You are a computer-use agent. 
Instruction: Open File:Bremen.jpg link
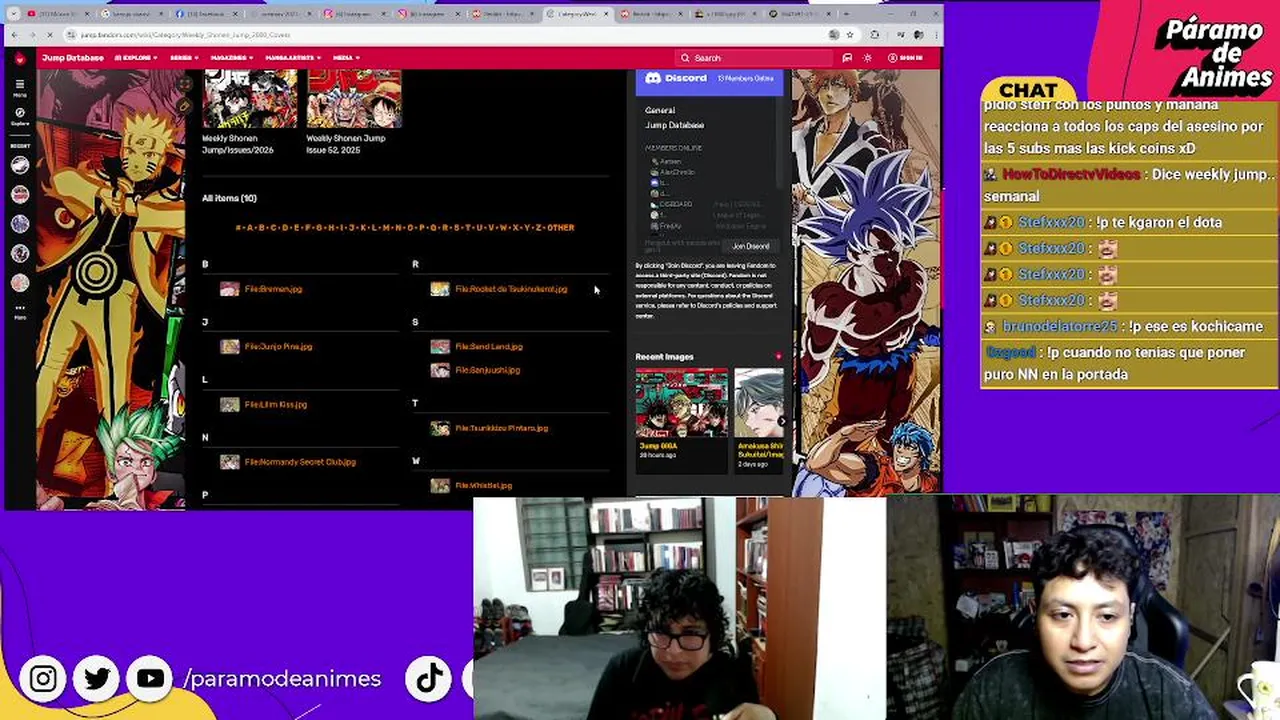point(273,289)
